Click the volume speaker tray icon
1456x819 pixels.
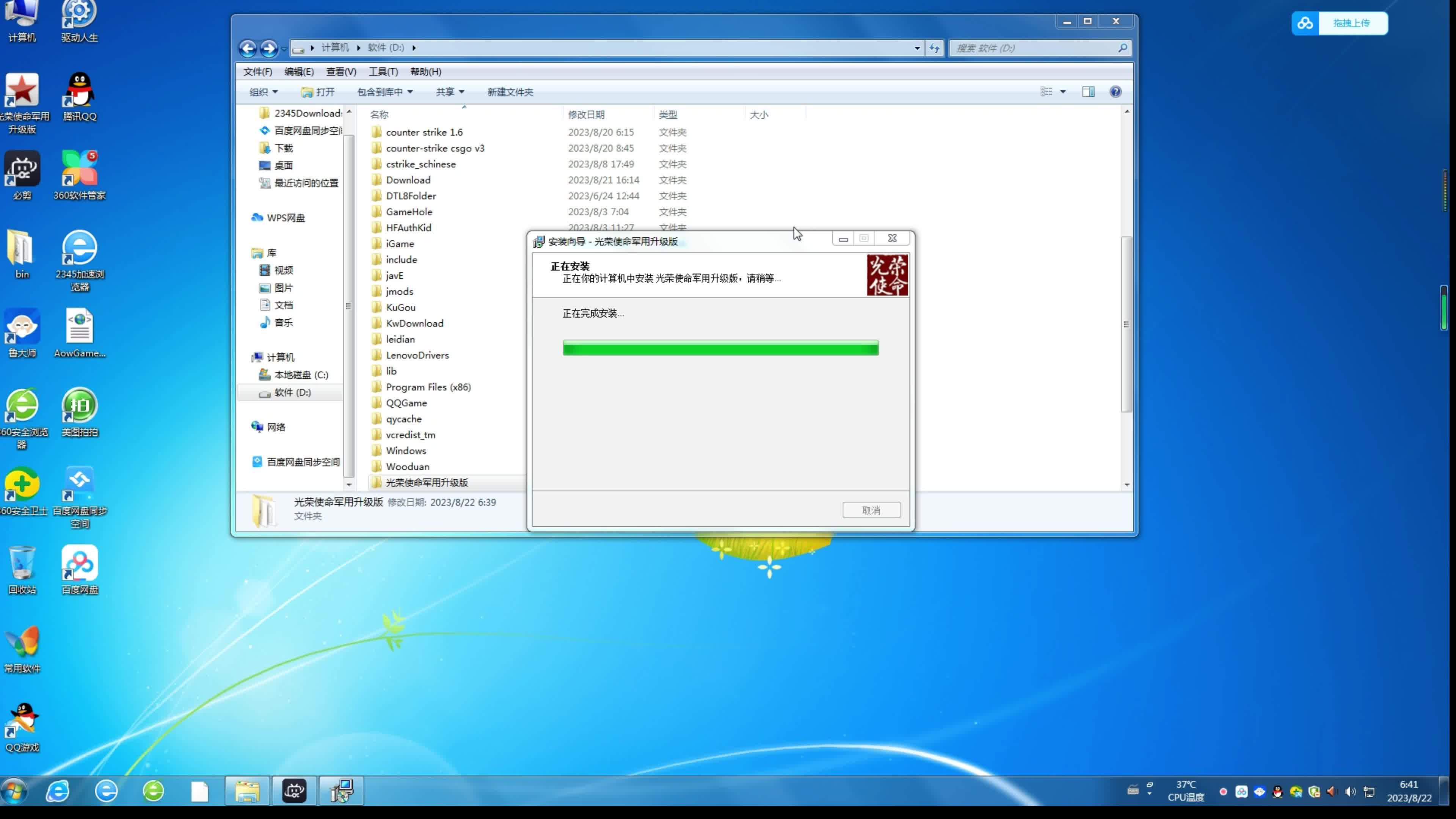(1350, 791)
